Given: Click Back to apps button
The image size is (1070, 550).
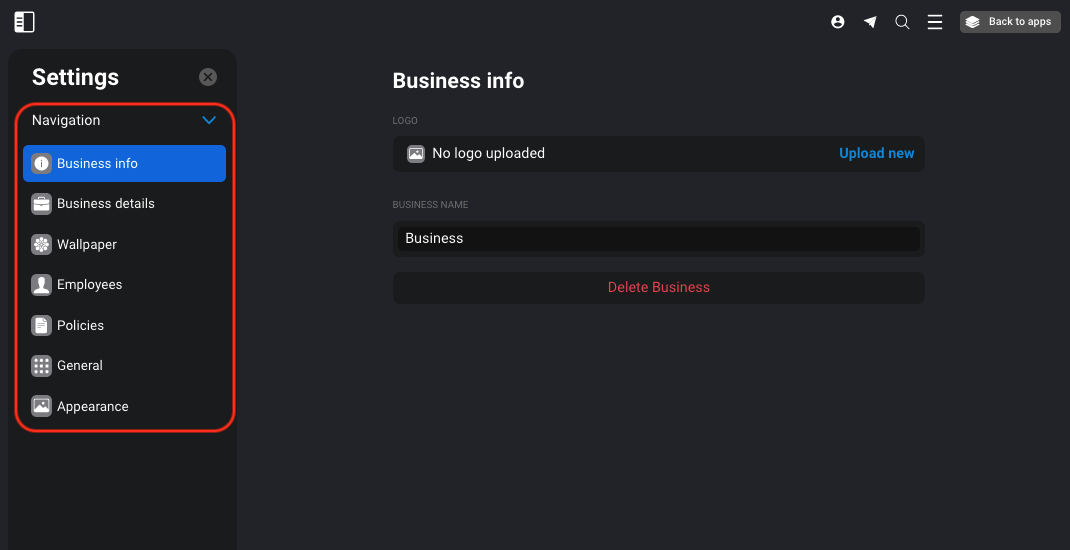Looking at the screenshot, I should pyautogui.click(x=1010, y=22).
